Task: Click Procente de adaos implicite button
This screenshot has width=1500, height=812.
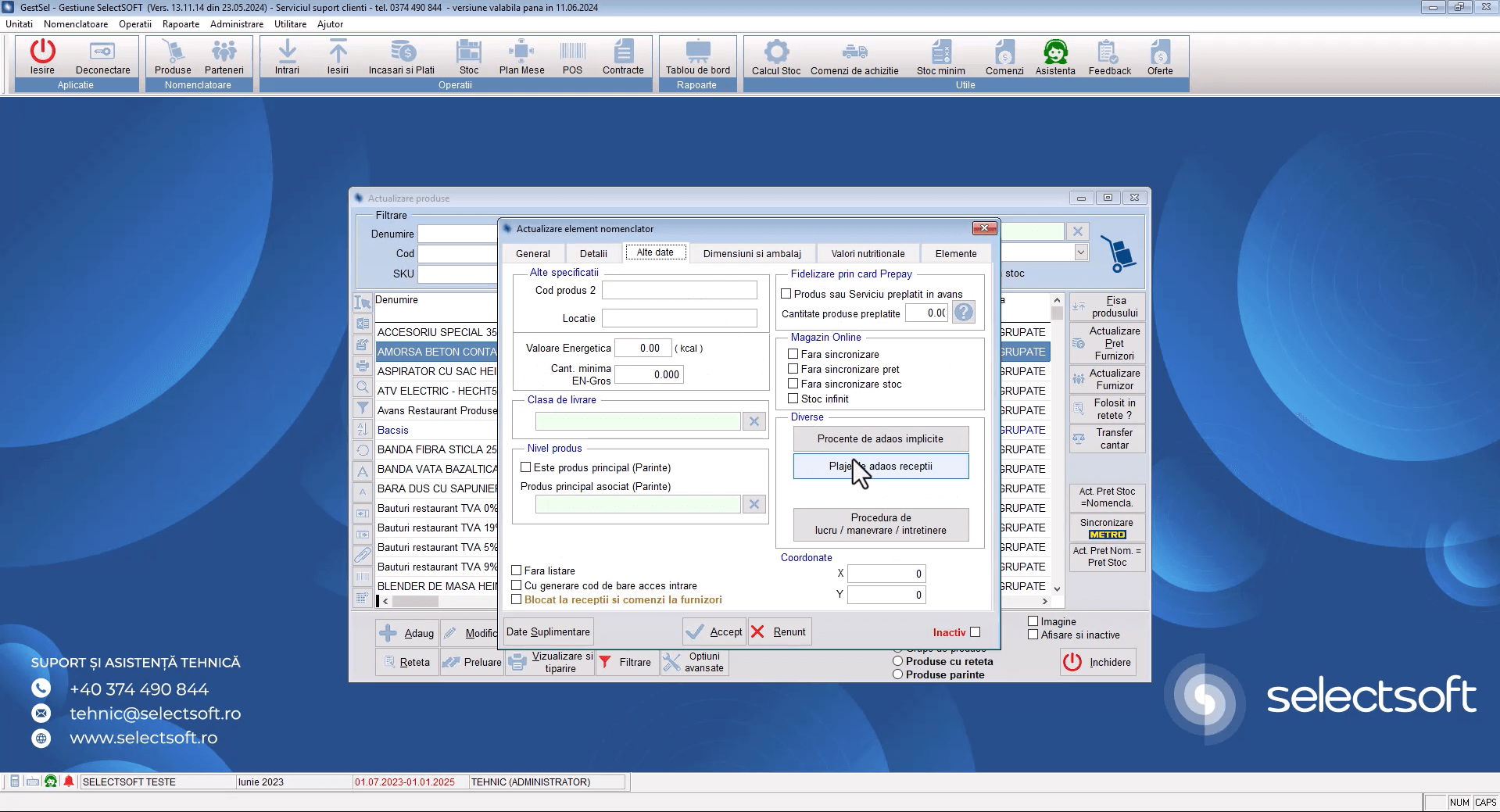Action: tap(880, 438)
